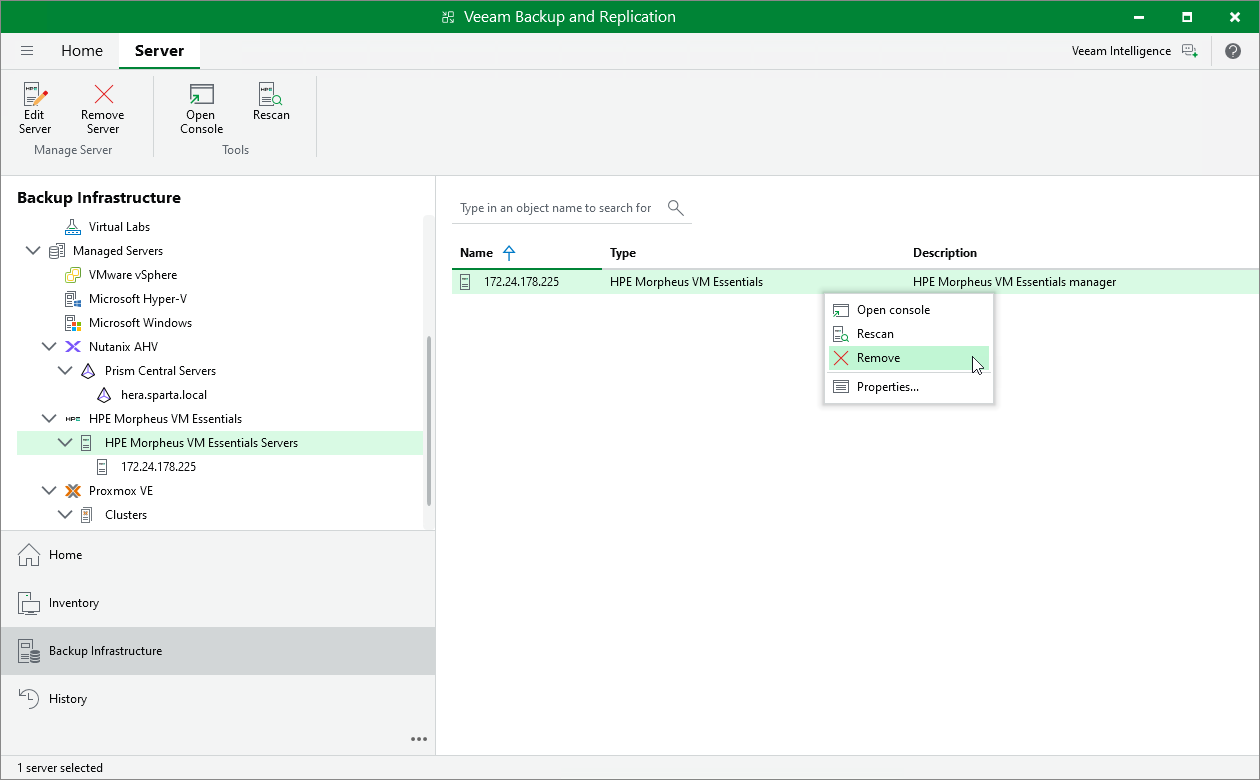Click the search magnifier icon
This screenshot has height=780, width=1260.
coord(676,208)
